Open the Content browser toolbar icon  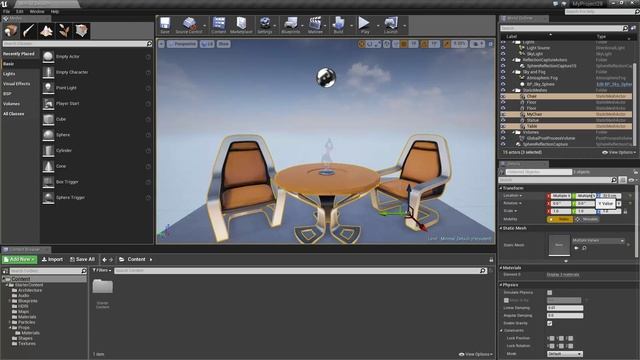[218, 25]
